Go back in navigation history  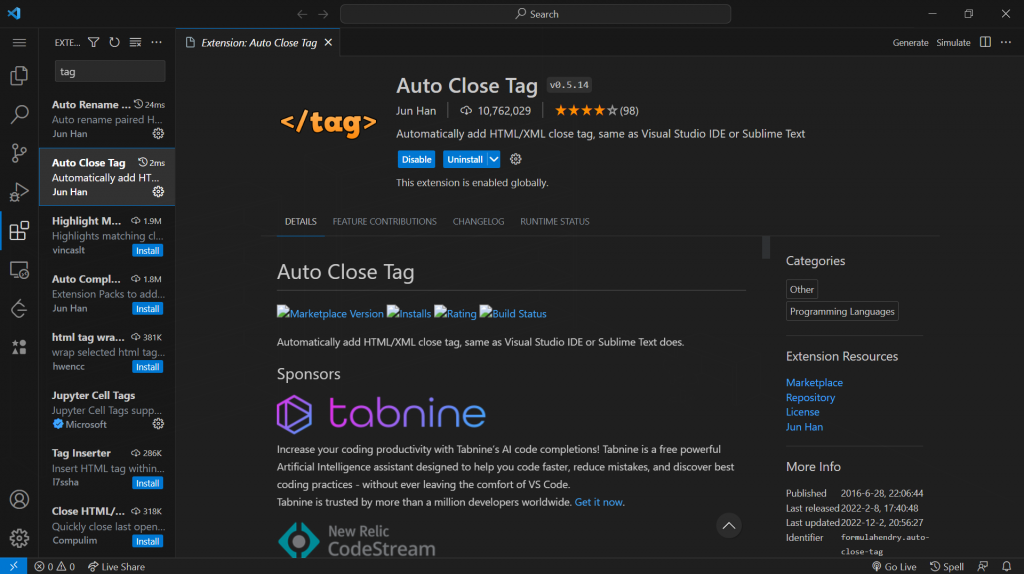coord(302,14)
